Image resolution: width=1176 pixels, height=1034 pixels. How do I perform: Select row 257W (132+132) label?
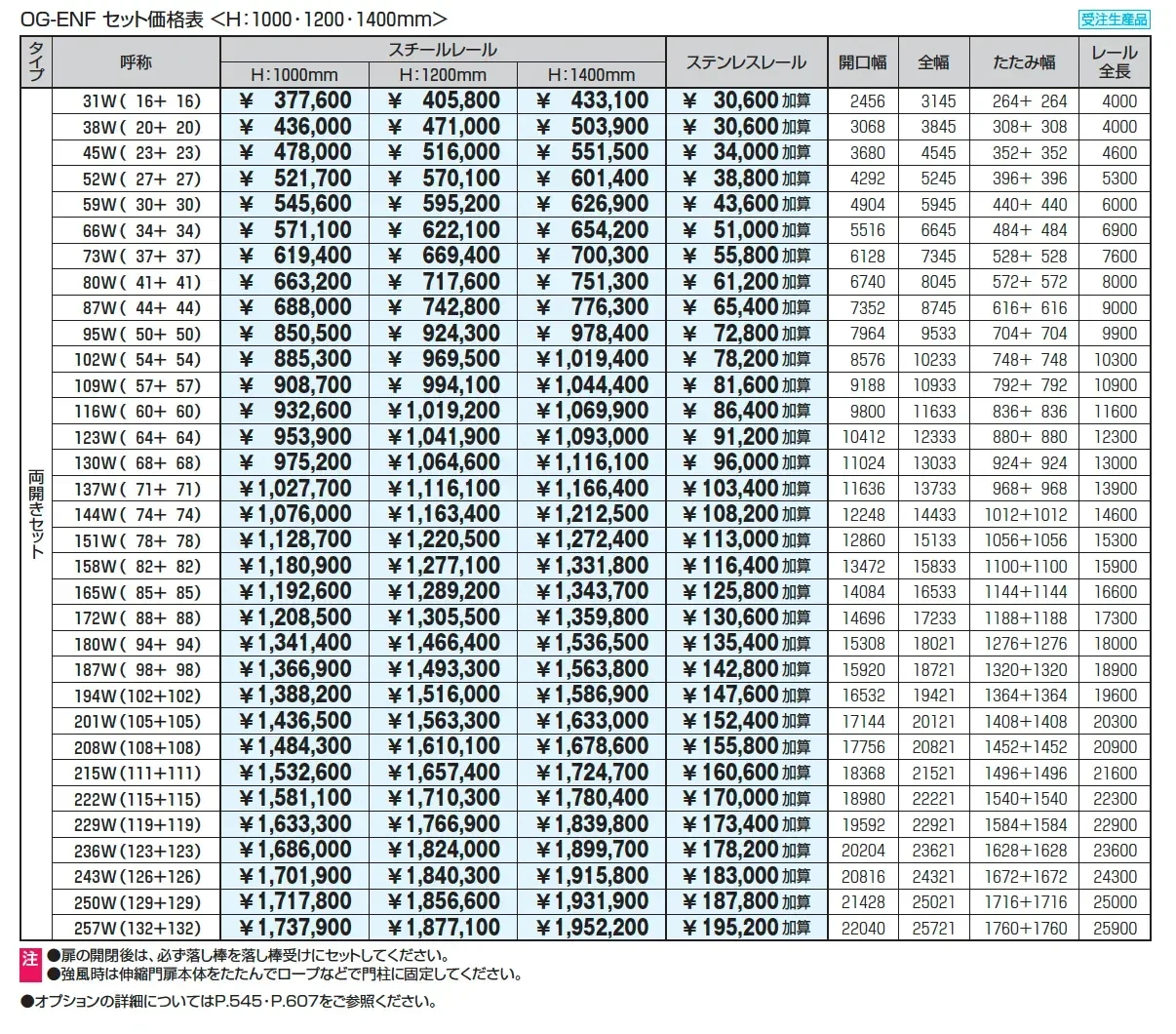coord(136,928)
